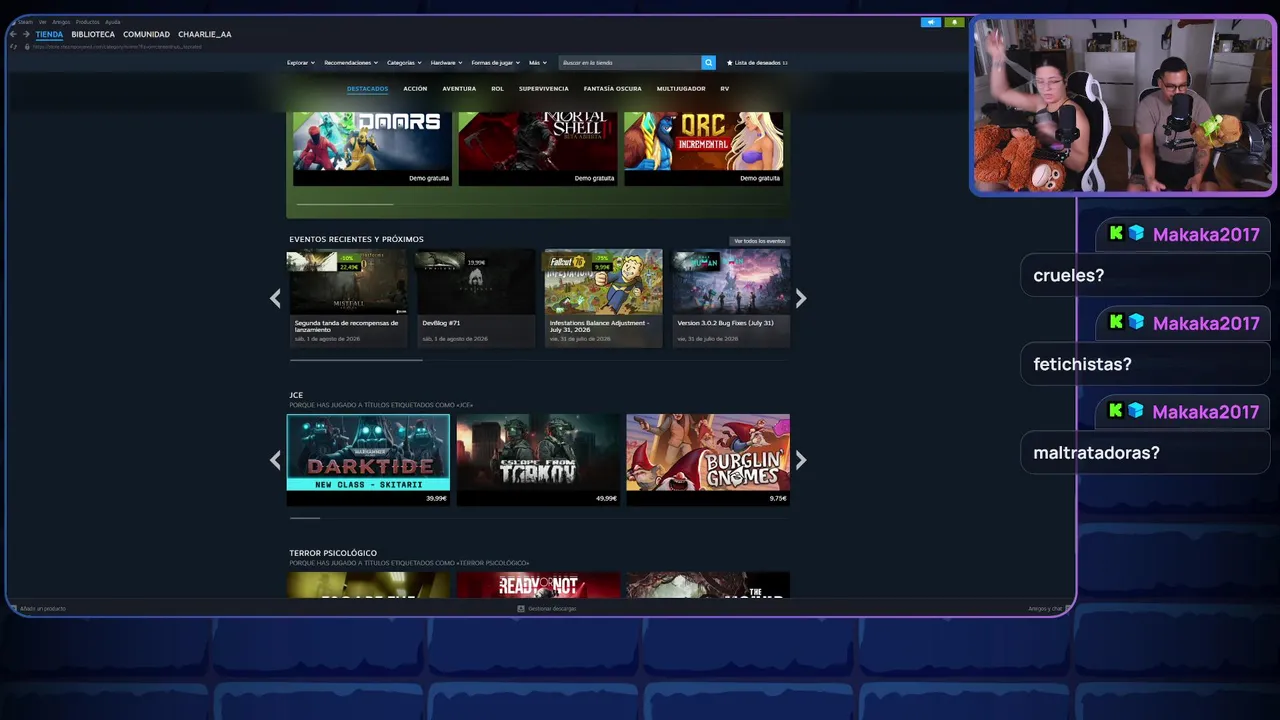Expand the Explorar dropdown
The width and height of the screenshot is (1280, 720).
coord(301,63)
